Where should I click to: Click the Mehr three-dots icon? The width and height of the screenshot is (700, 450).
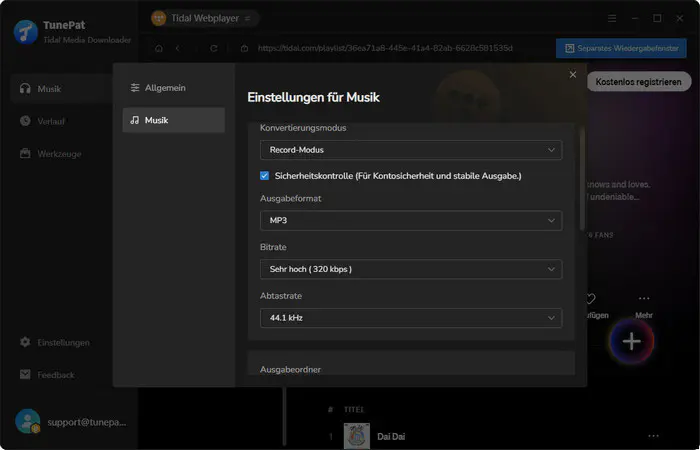click(644, 298)
